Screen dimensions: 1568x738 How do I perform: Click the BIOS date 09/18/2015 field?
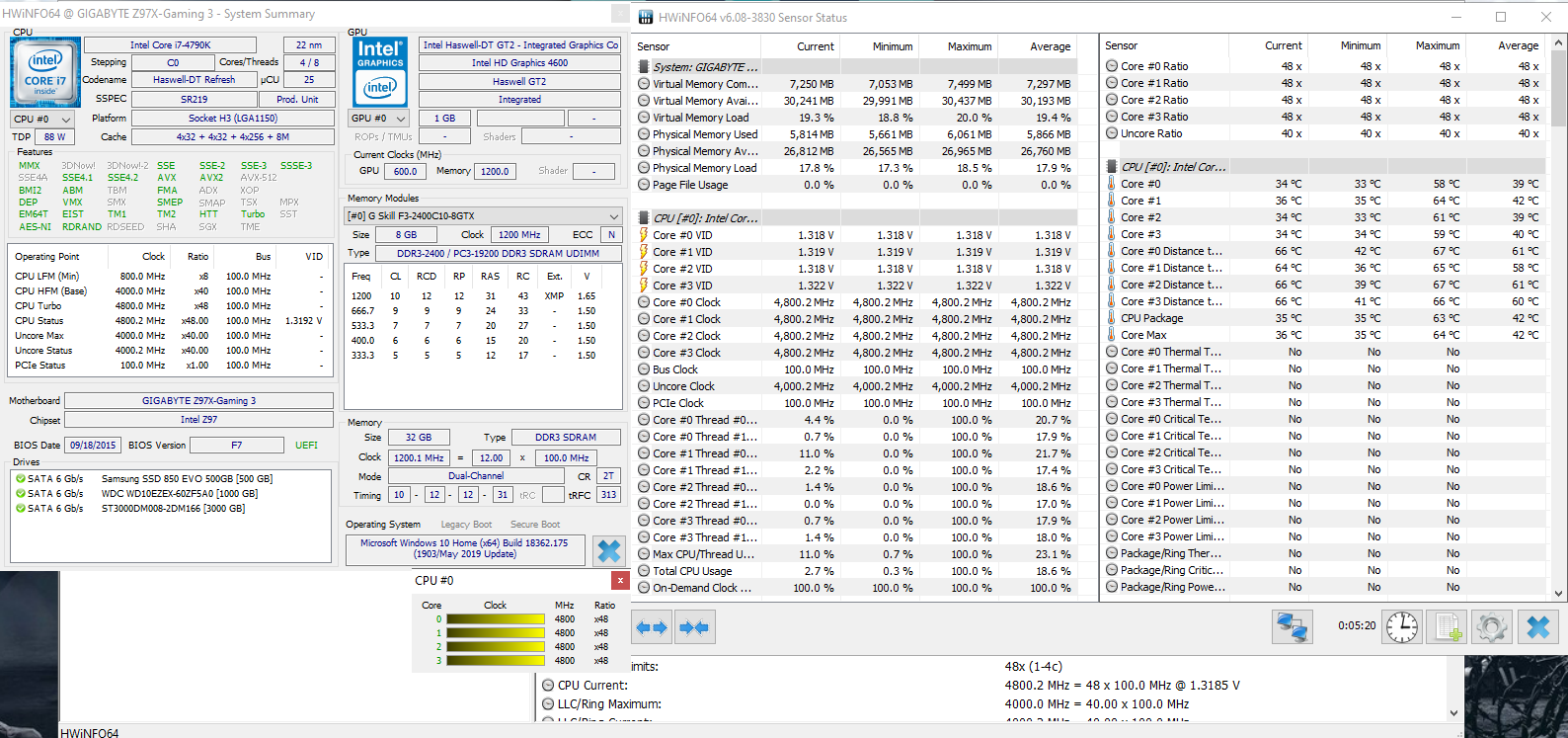pyautogui.click(x=93, y=446)
